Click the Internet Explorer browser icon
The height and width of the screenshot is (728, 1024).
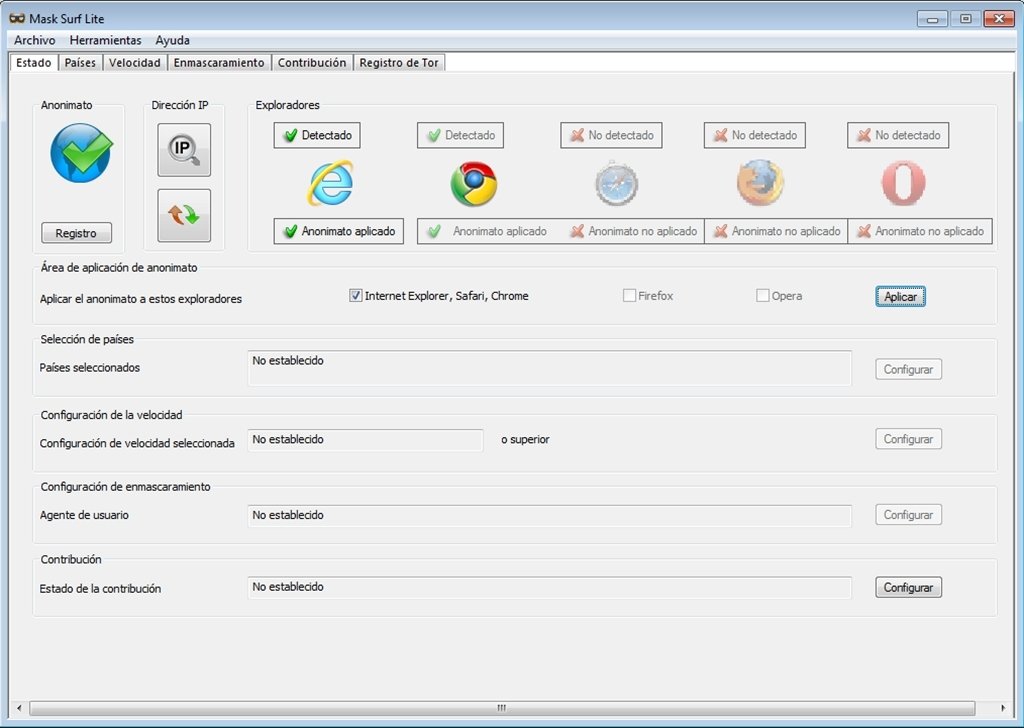click(x=330, y=183)
